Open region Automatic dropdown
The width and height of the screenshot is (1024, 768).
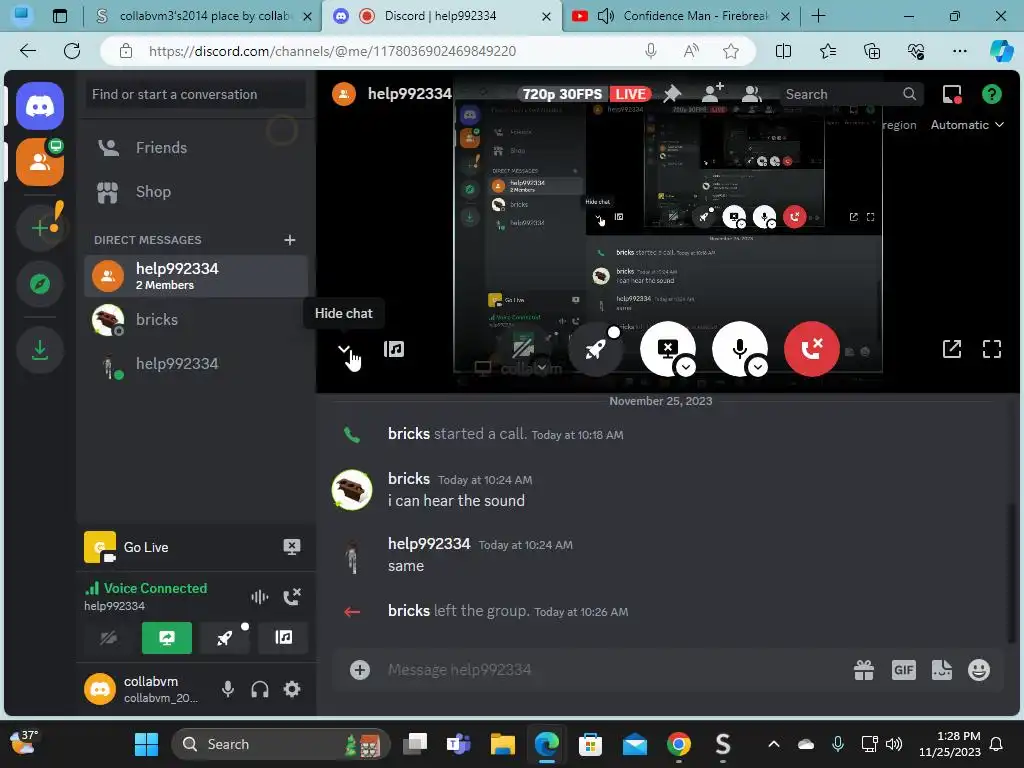tap(967, 125)
